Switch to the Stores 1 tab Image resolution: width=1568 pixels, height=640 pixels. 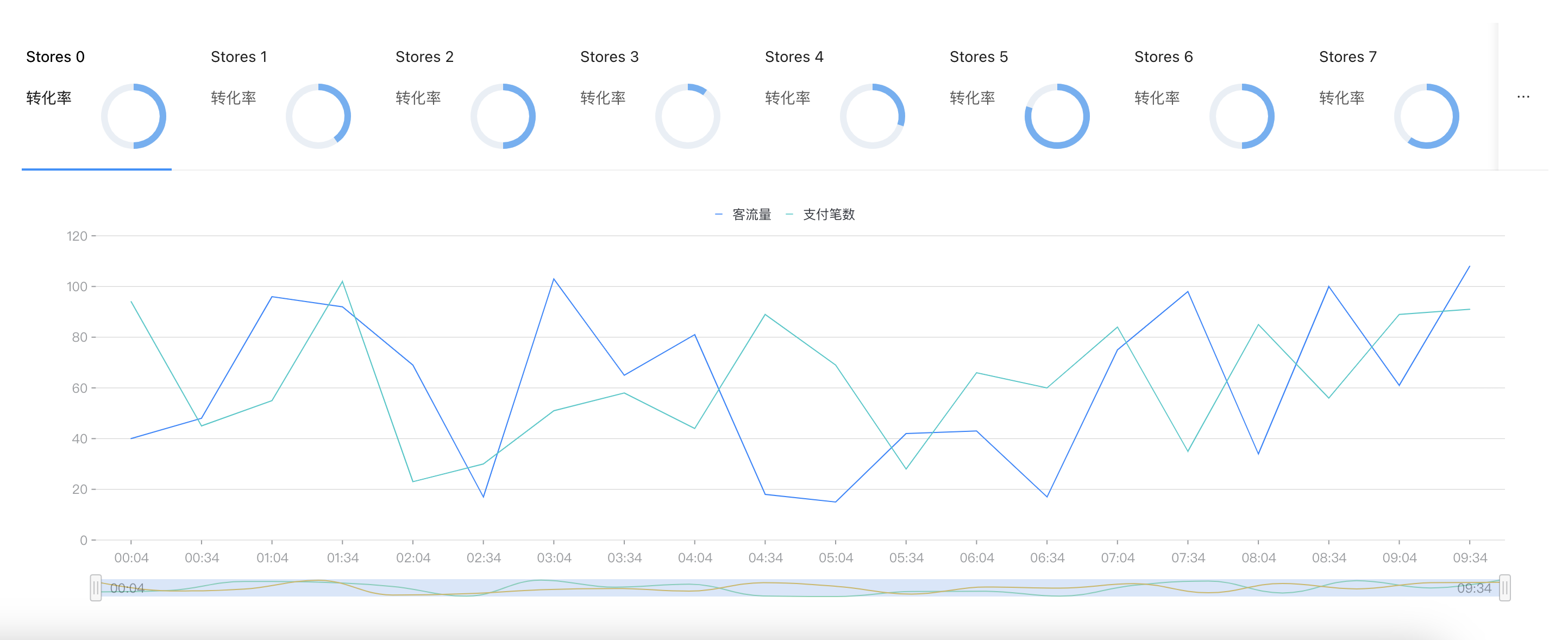click(x=281, y=97)
